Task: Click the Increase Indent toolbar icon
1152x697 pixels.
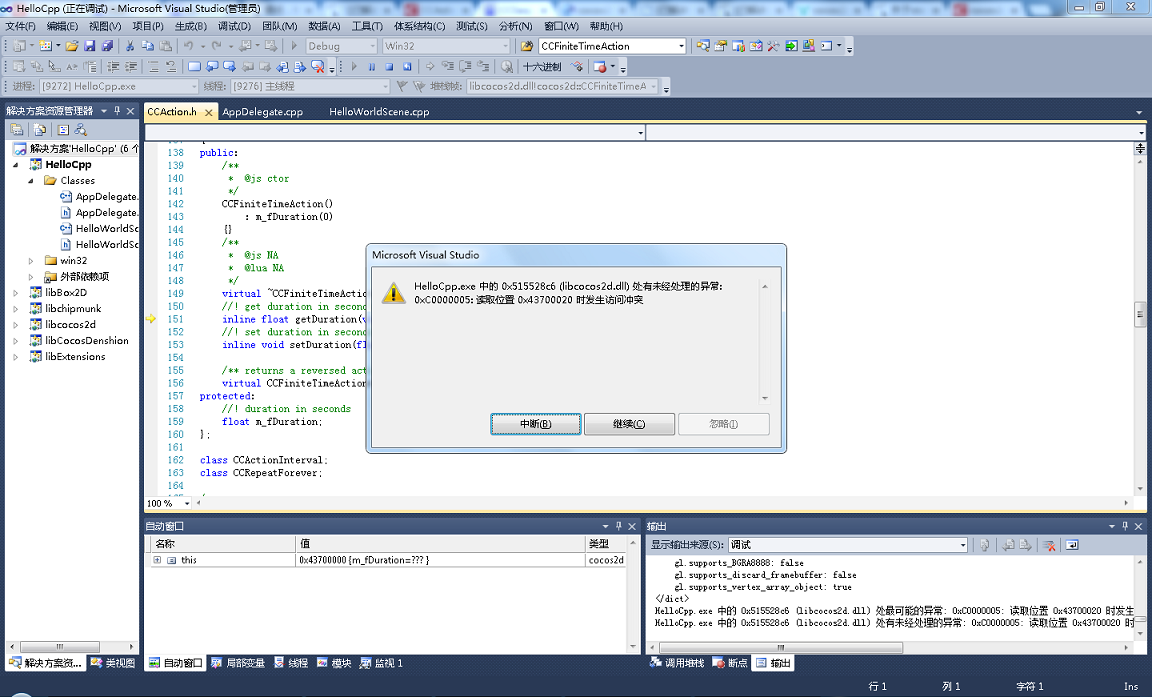Action: tap(131, 66)
